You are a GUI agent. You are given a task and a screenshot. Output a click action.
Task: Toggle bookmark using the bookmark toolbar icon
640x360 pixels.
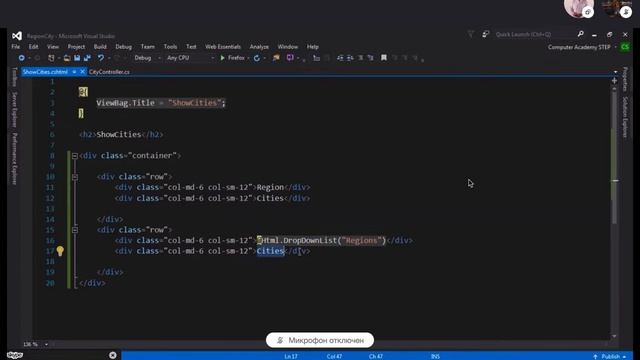384,58
